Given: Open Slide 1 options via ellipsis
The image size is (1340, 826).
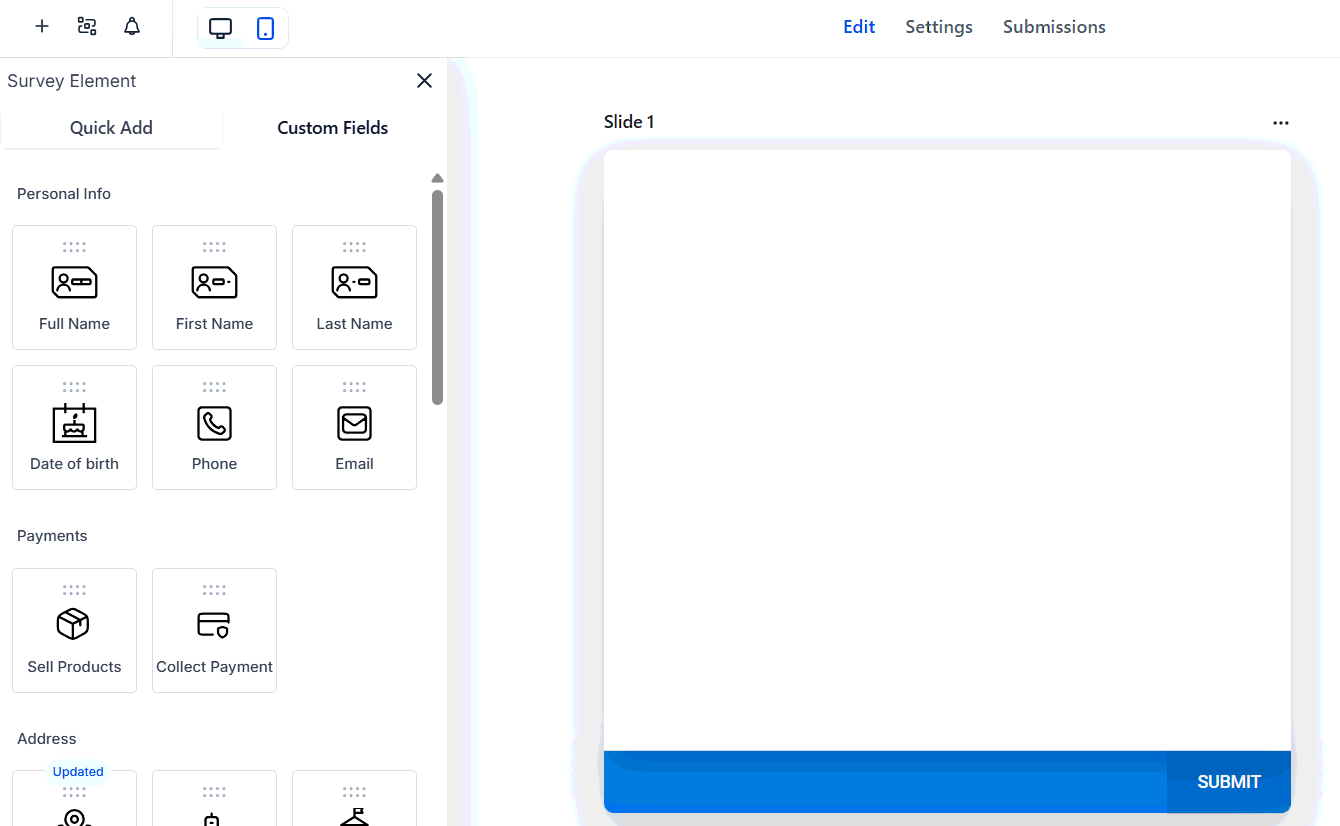Looking at the screenshot, I should coord(1281,122).
